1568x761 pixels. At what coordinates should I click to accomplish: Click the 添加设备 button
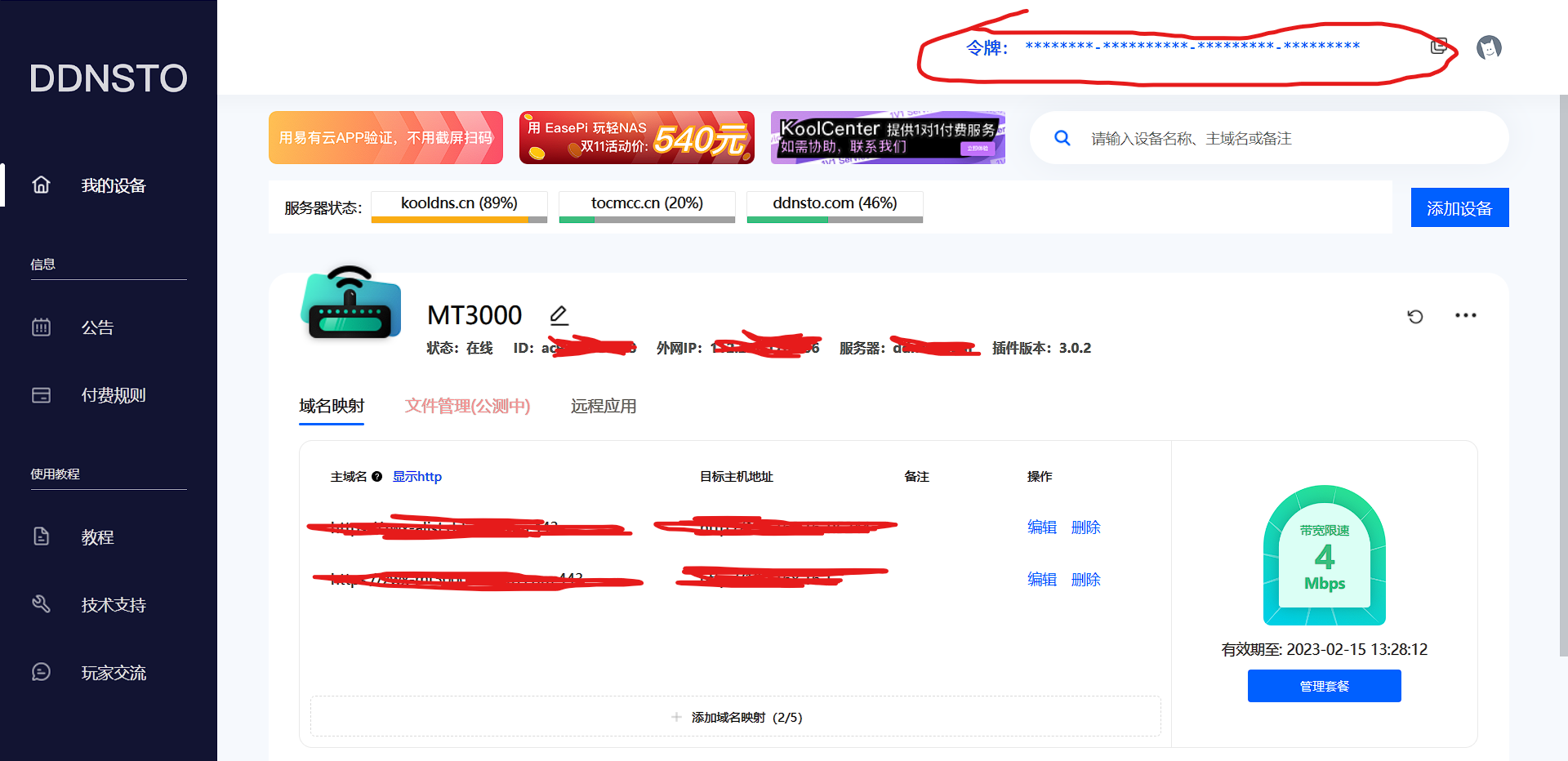click(x=1459, y=208)
